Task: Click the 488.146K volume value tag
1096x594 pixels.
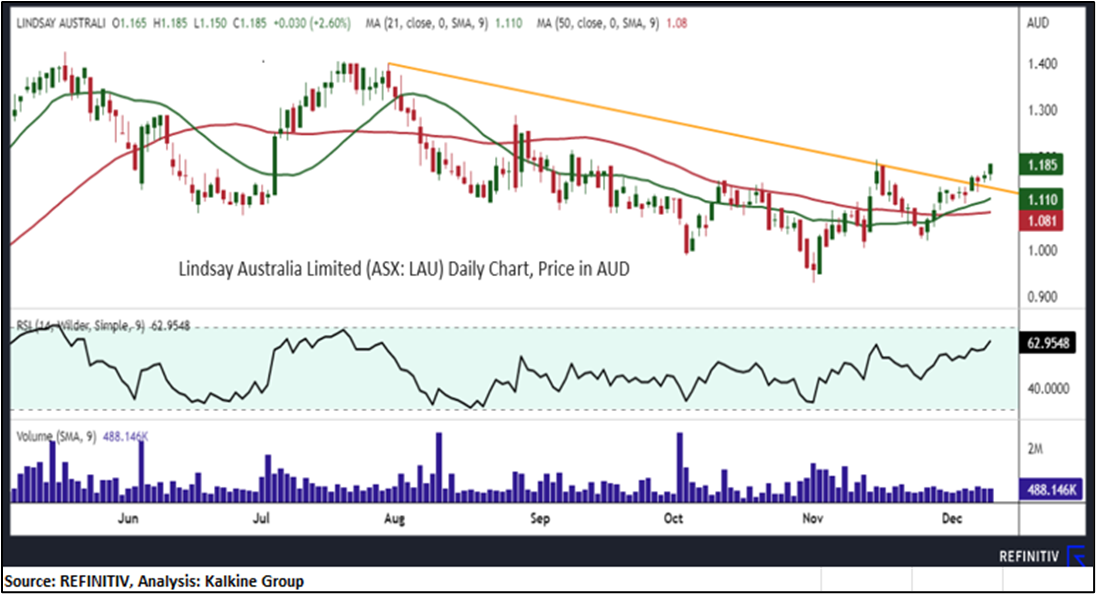Action: click(x=1051, y=490)
